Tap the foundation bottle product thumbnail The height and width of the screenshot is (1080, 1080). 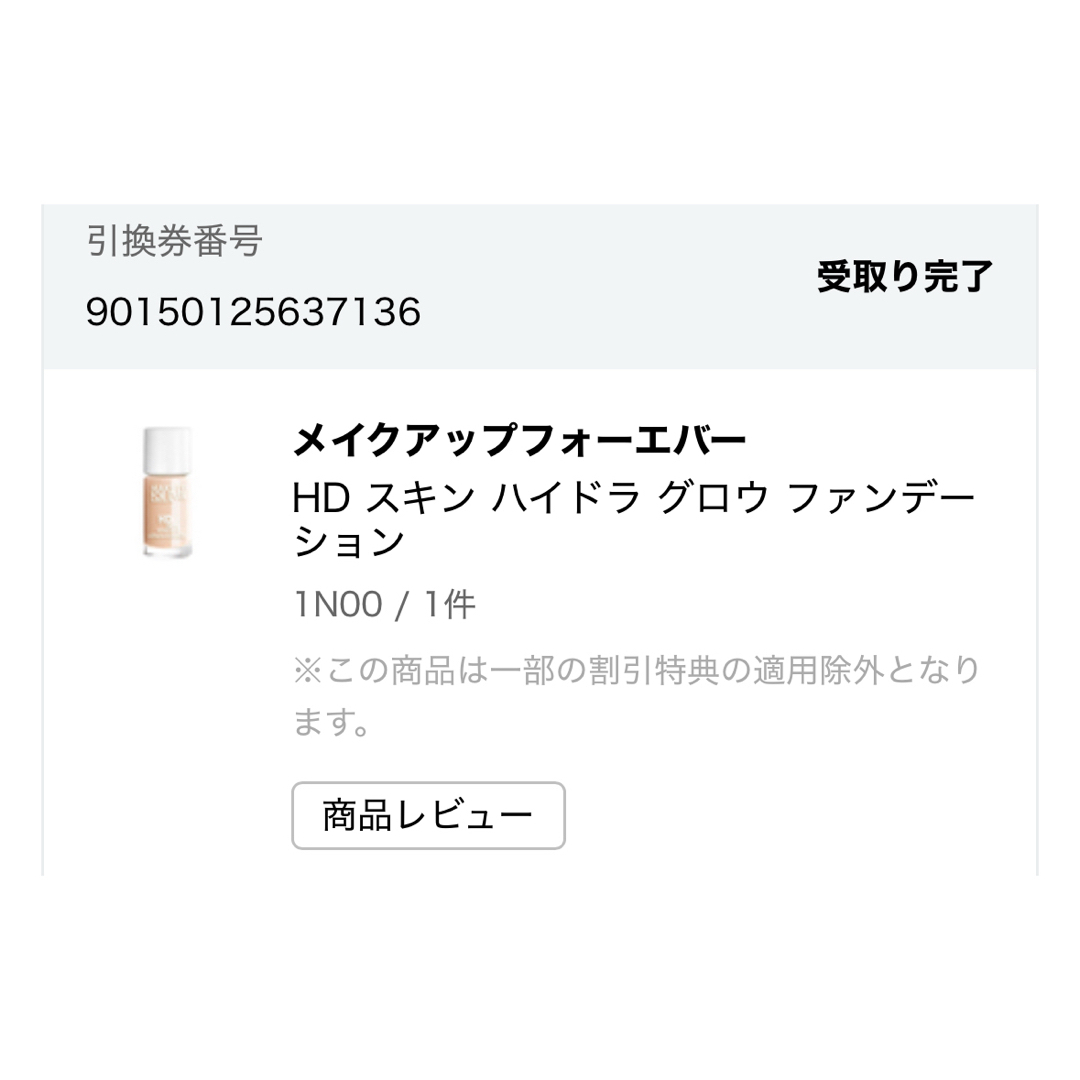tap(167, 492)
